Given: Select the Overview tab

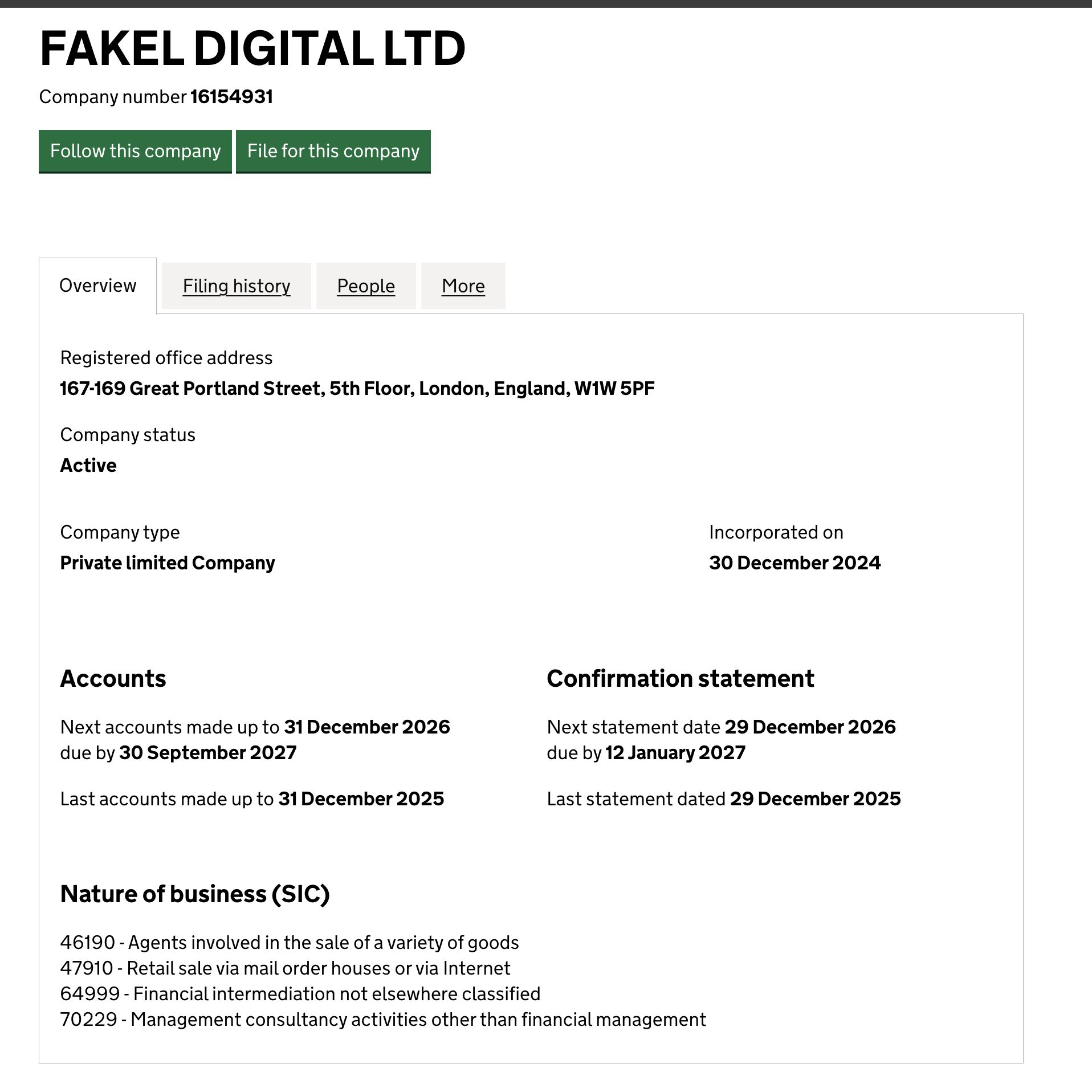Looking at the screenshot, I should pyautogui.click(x=97, y=286).
